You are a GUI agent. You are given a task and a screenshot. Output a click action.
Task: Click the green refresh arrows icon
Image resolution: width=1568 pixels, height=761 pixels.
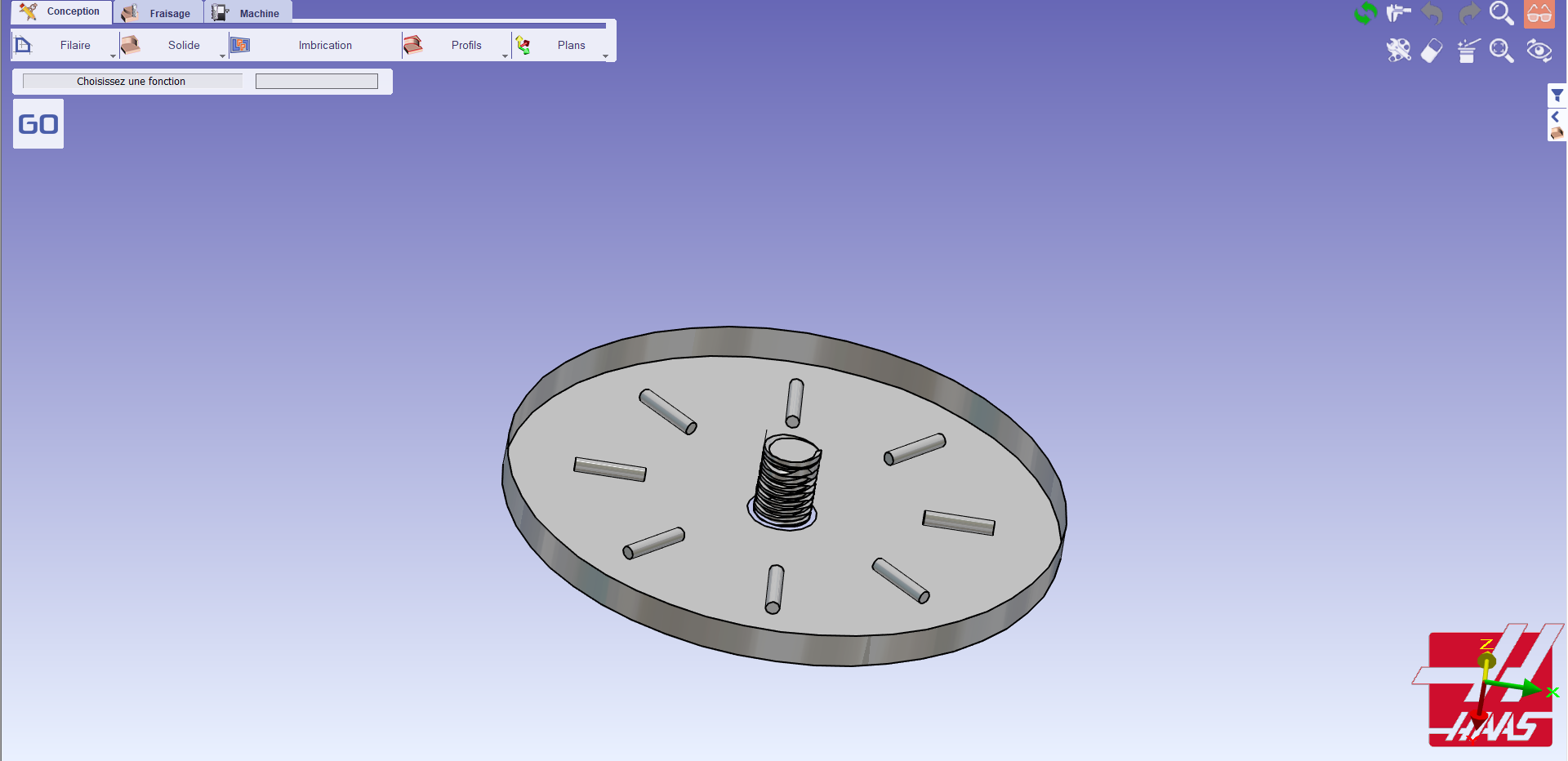coord(1365,13)
